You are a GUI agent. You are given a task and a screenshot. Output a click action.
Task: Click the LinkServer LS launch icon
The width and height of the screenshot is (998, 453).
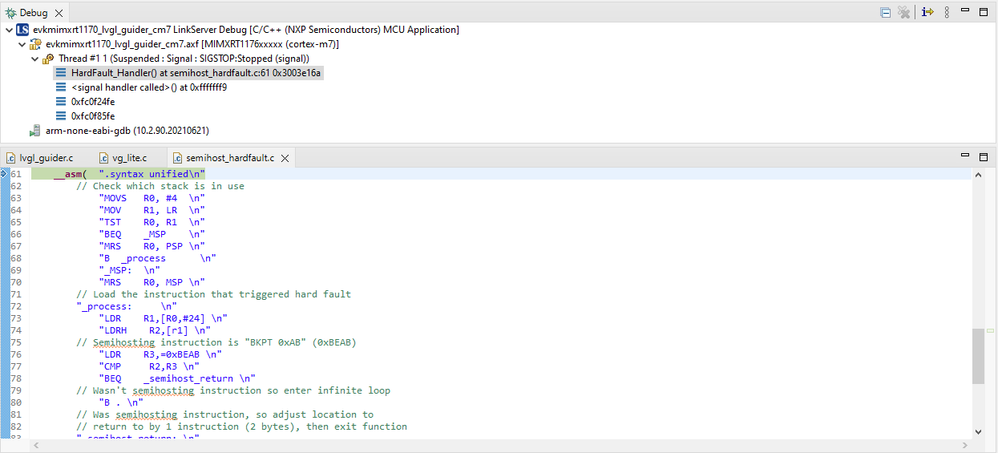[22, 30]
